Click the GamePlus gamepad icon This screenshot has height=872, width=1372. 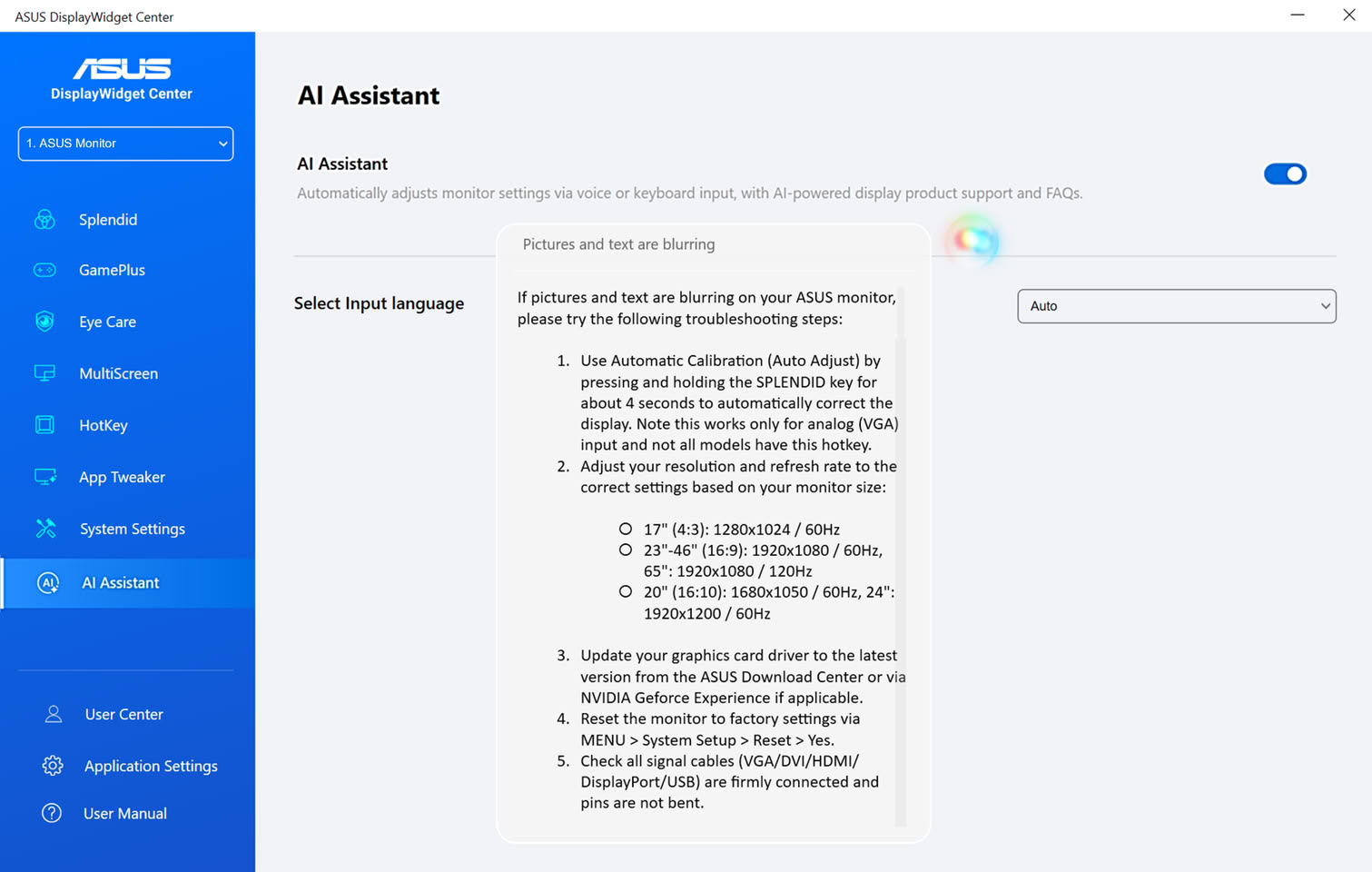tap(44, 270)
